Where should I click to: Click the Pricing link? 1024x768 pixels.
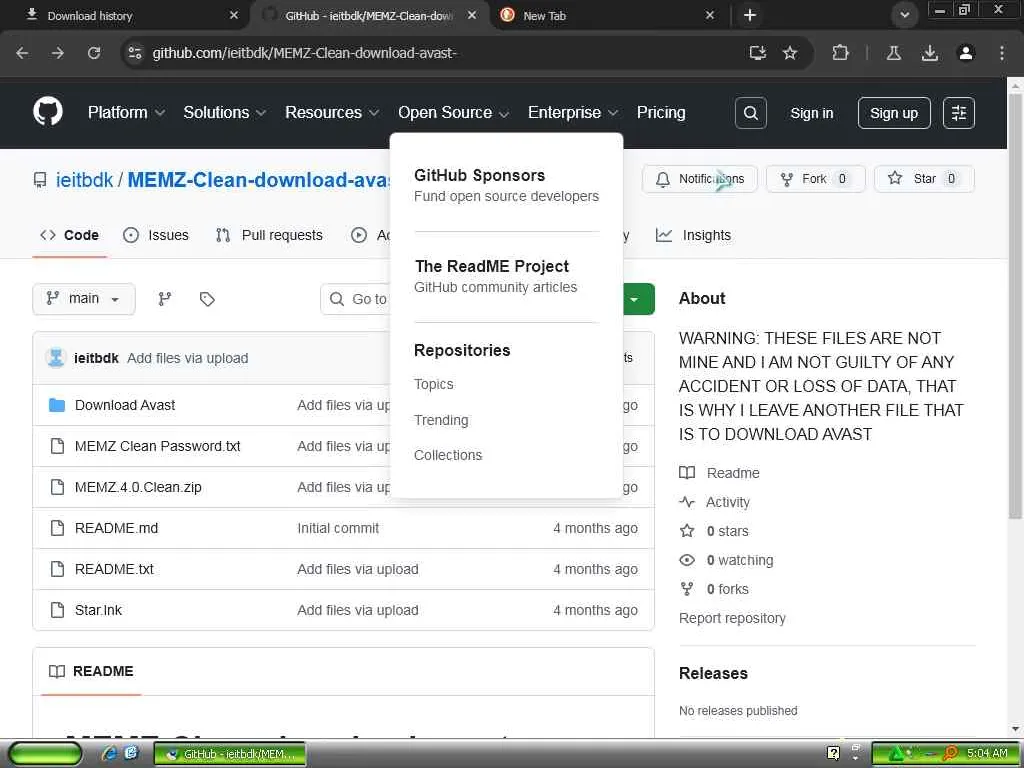click(x=661, y=112)
